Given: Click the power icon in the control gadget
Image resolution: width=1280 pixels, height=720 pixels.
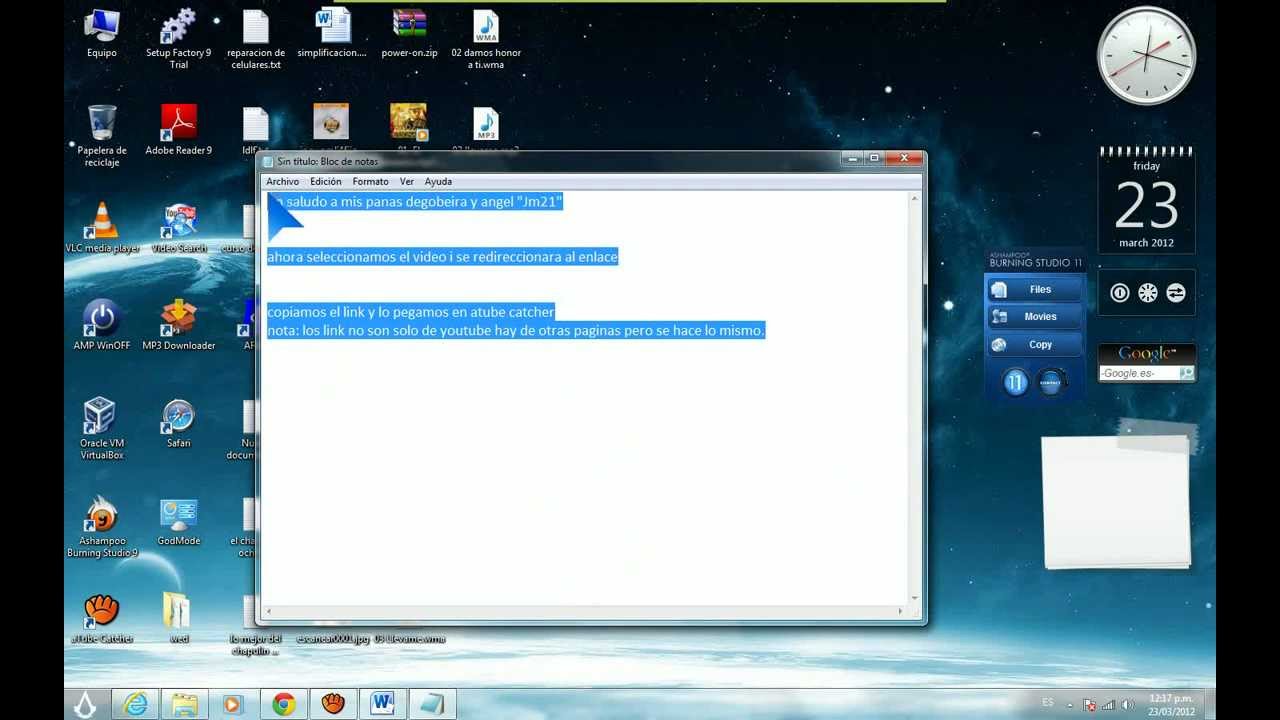Looking at the screenshot, I should click(1120, 293).
